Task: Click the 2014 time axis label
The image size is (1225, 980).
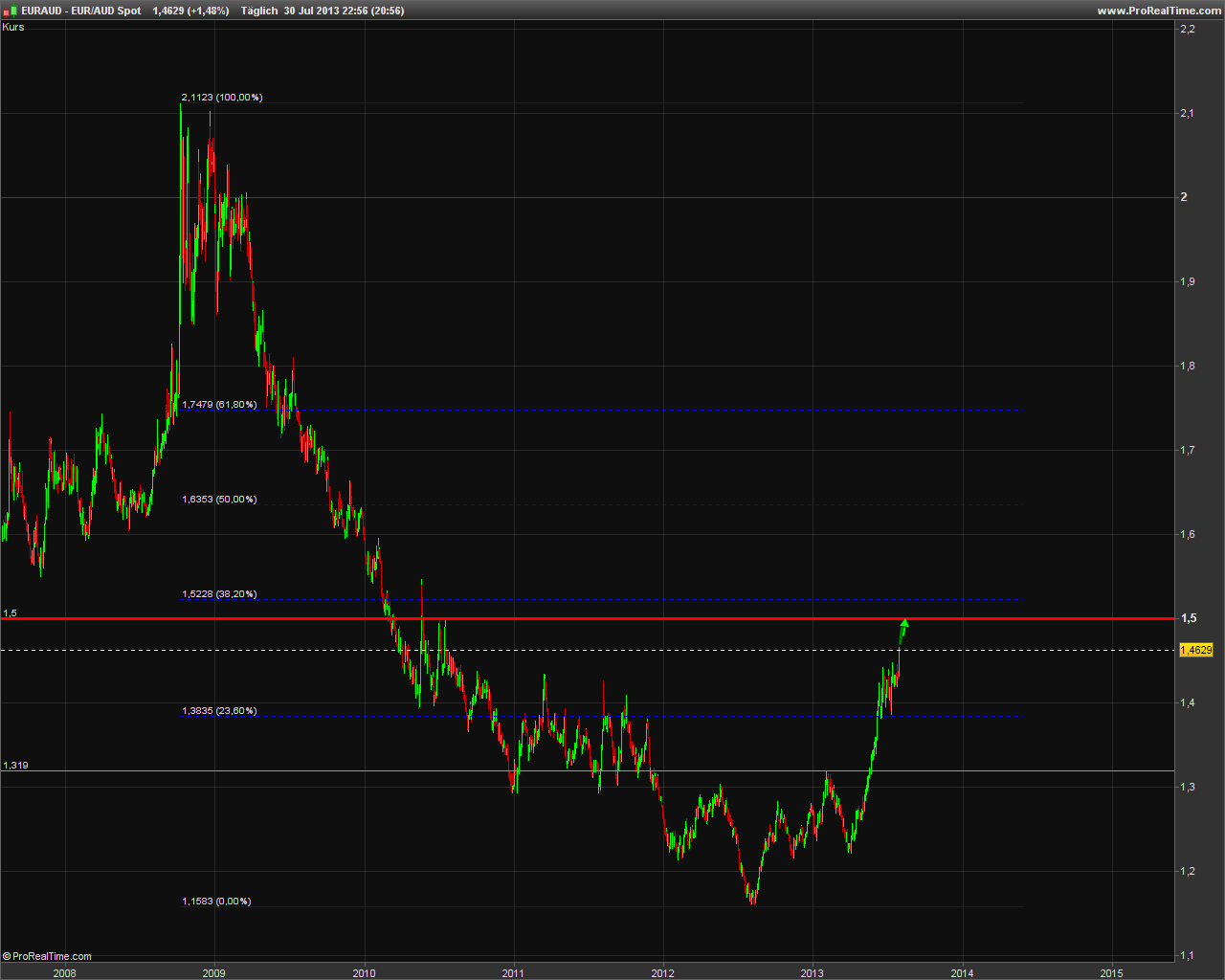Action: point(962,973)
